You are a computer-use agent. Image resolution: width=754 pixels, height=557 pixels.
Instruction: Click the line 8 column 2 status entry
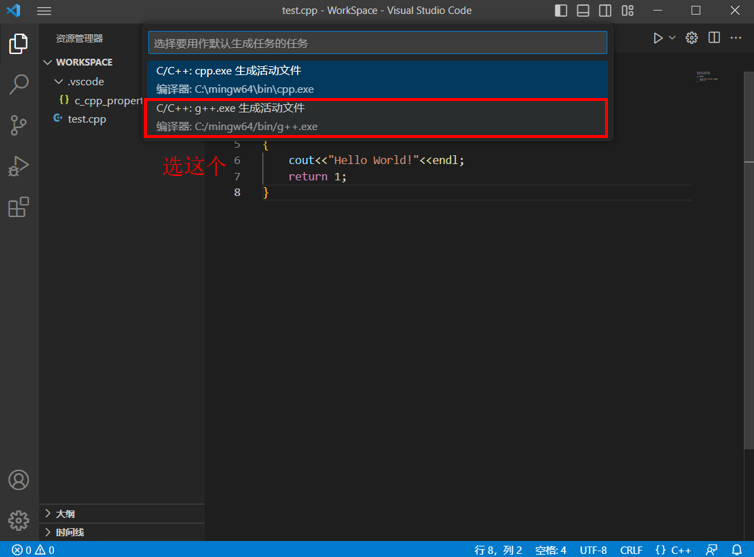(498, 550)
